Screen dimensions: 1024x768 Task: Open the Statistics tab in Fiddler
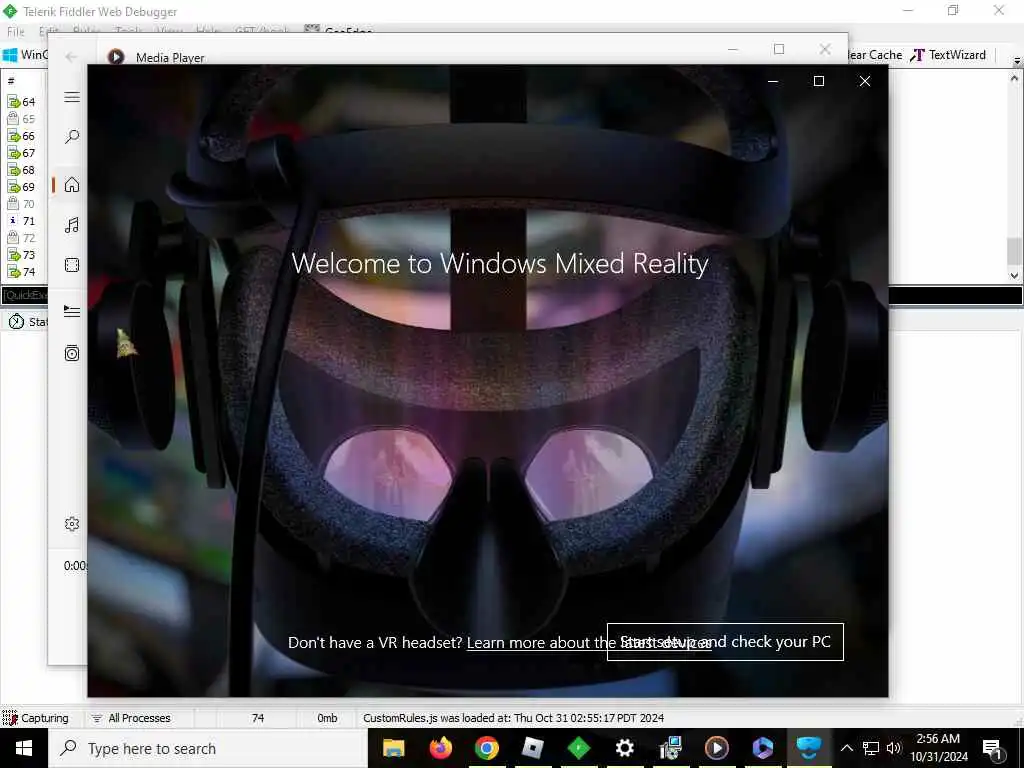point(27,322)
